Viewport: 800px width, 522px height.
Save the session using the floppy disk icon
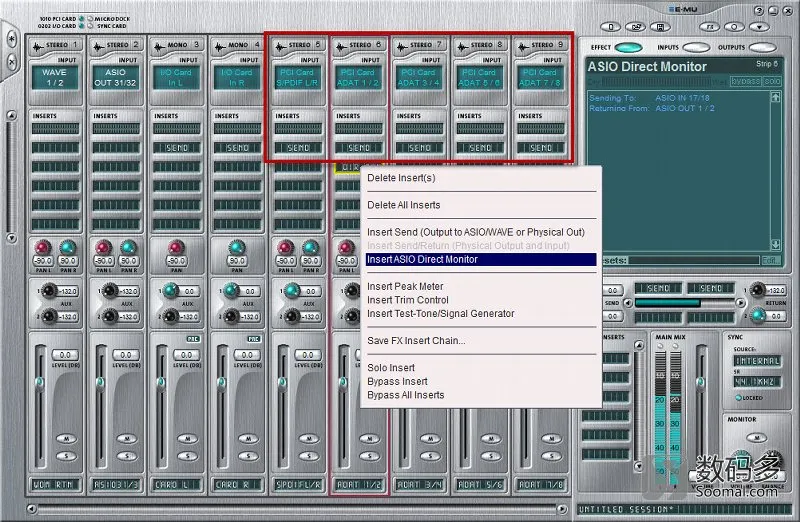click(x=660, y=27)
